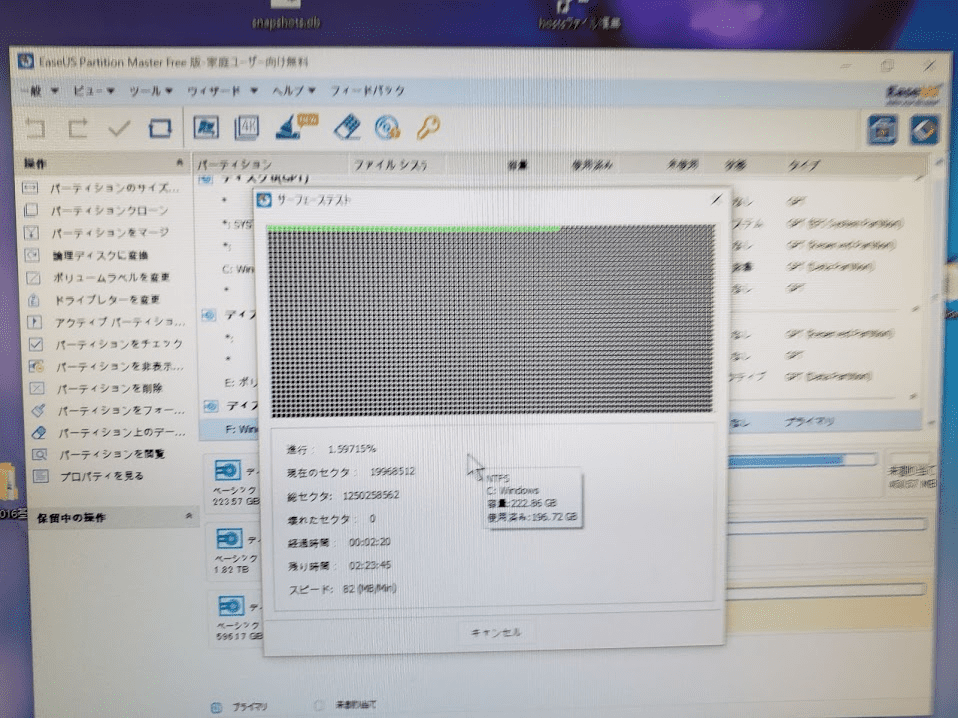Close the サーフェーステスト dialog
Image resolution: width=958 pixels, height=718 pixels.
[x=717, y=199]
